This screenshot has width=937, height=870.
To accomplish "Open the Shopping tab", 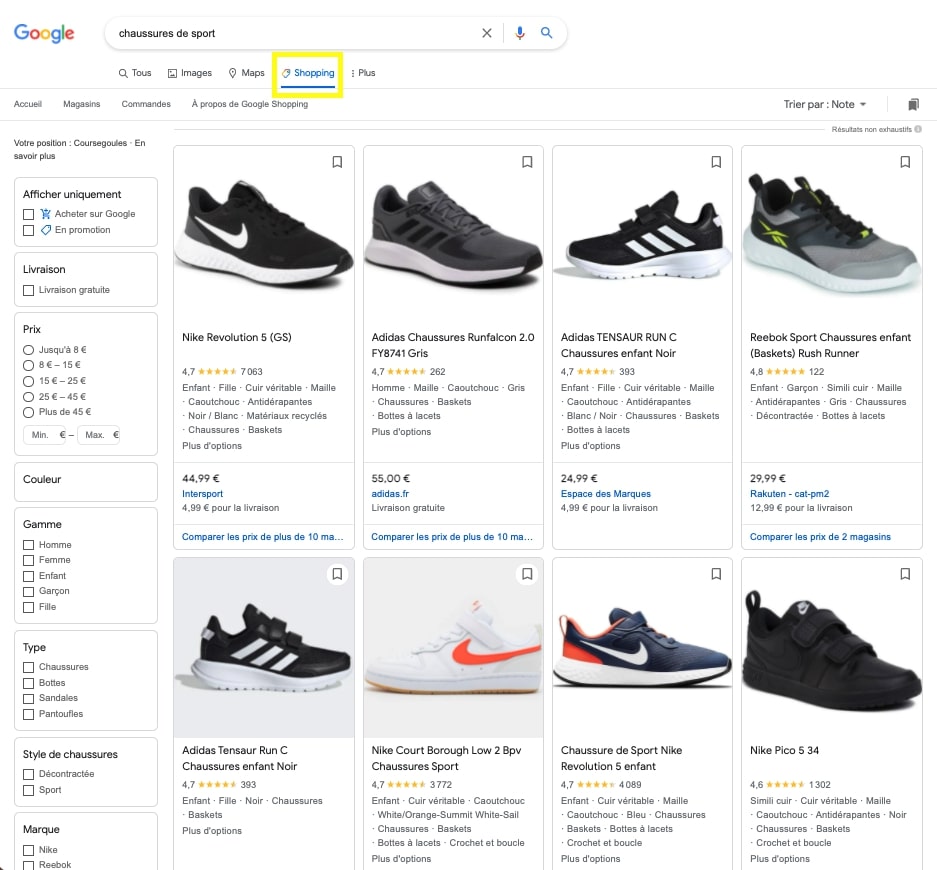I will (308, 73).
